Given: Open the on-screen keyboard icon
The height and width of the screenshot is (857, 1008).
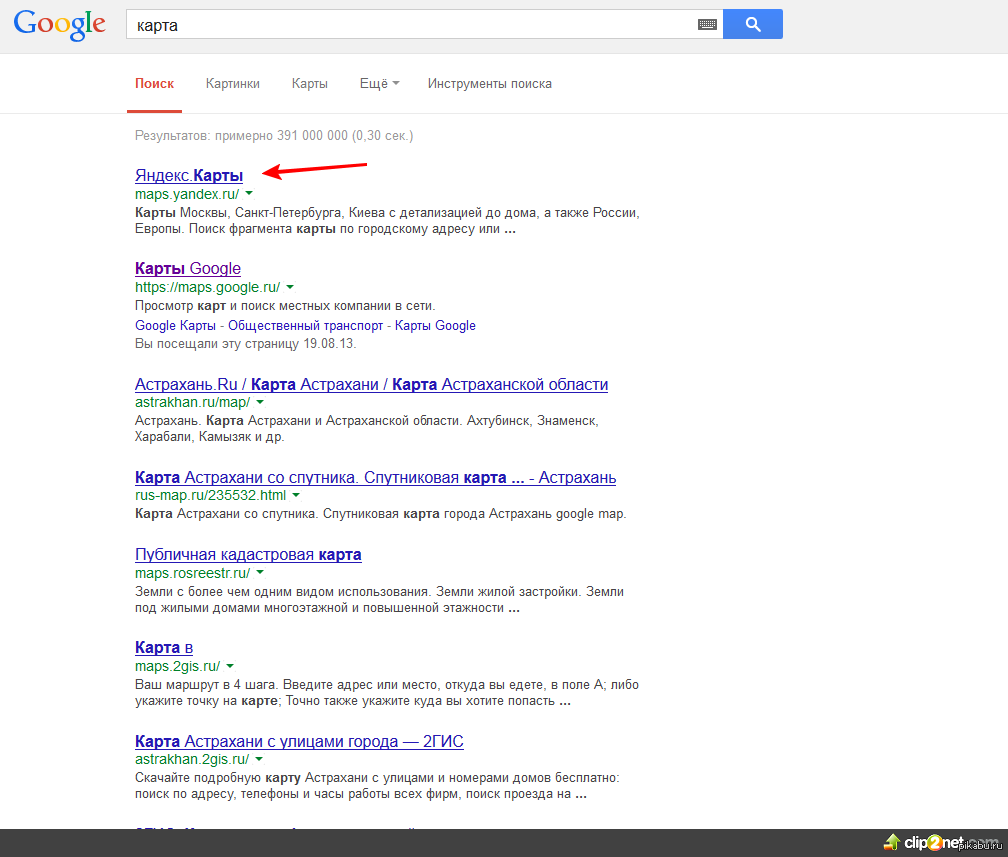Looking at the screenshot, I should coord(707,24).
